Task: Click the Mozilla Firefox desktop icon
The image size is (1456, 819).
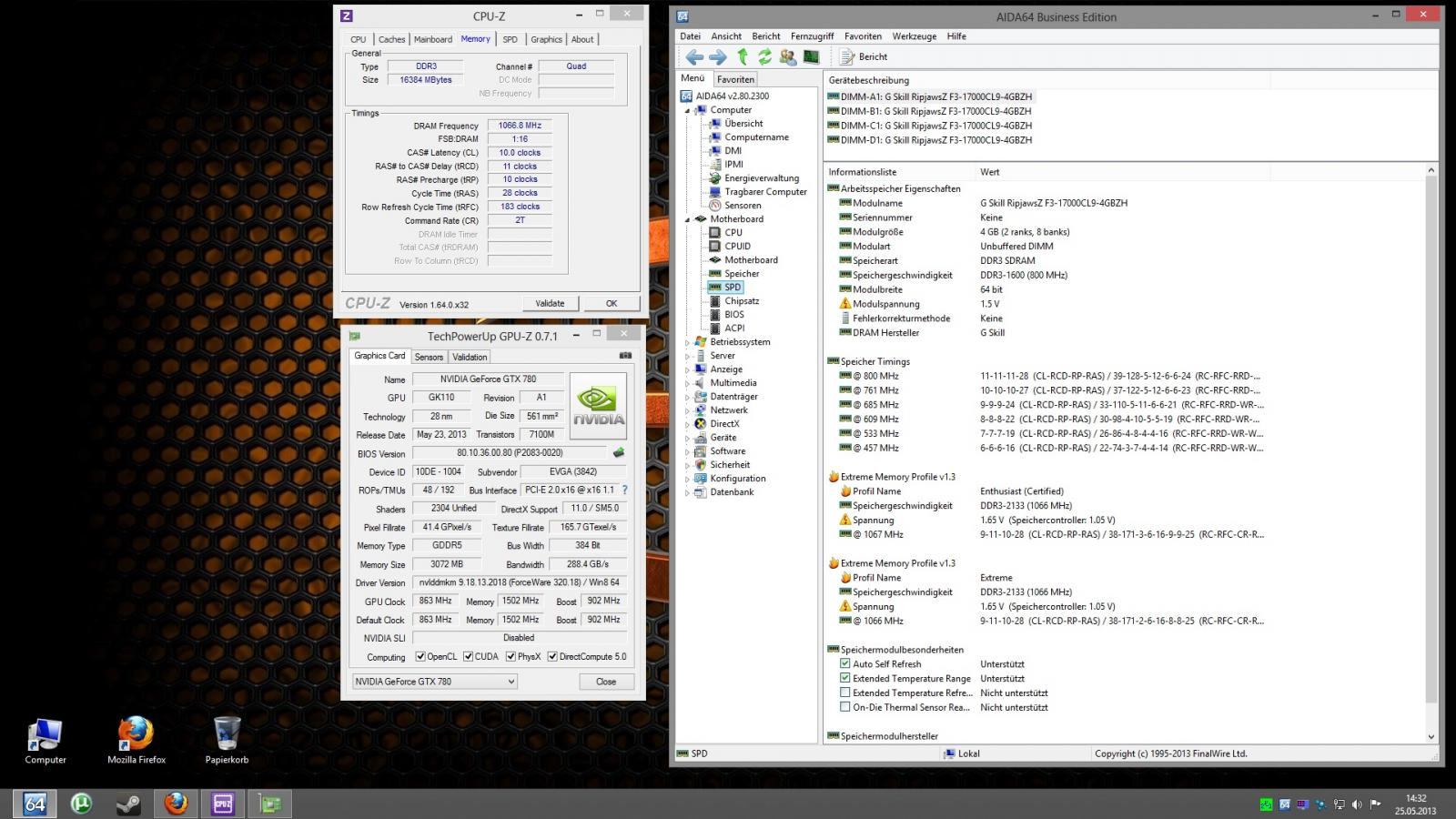Action: pyautogui.click(x=136, y=740)
